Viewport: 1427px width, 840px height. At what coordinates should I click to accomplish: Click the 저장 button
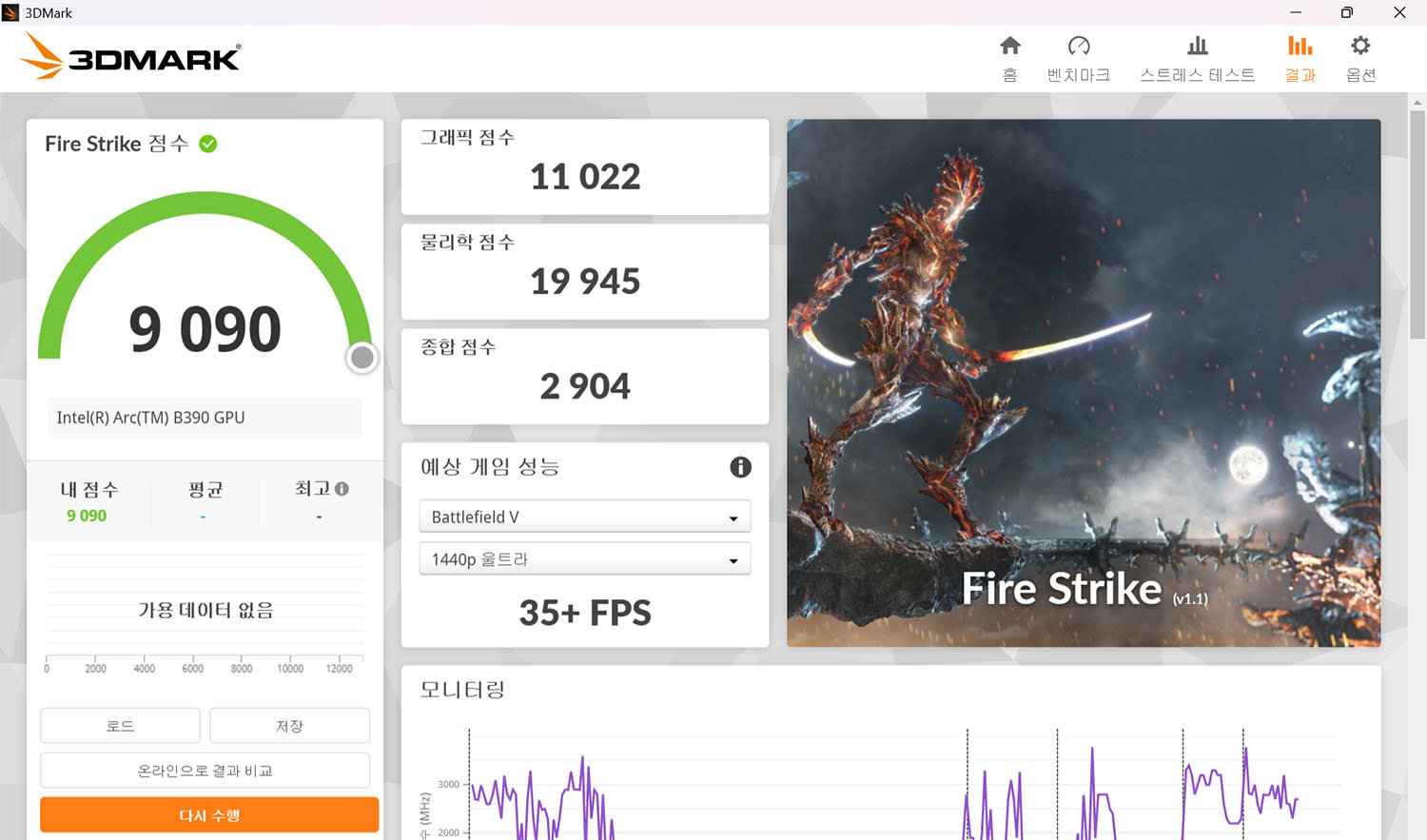pos(289,726)
